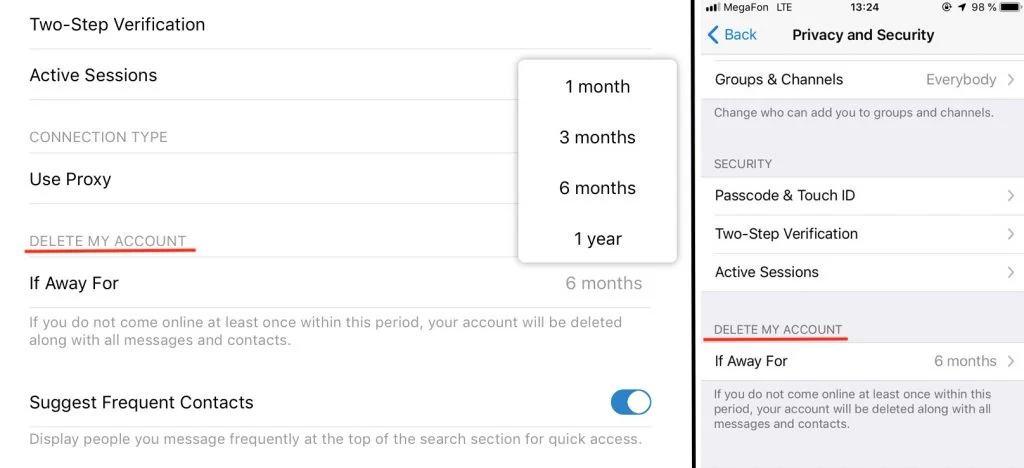The image size is (1024, 468).
Task: Tap chevron beside Passcode & Touch ID
Action: 1010,195
